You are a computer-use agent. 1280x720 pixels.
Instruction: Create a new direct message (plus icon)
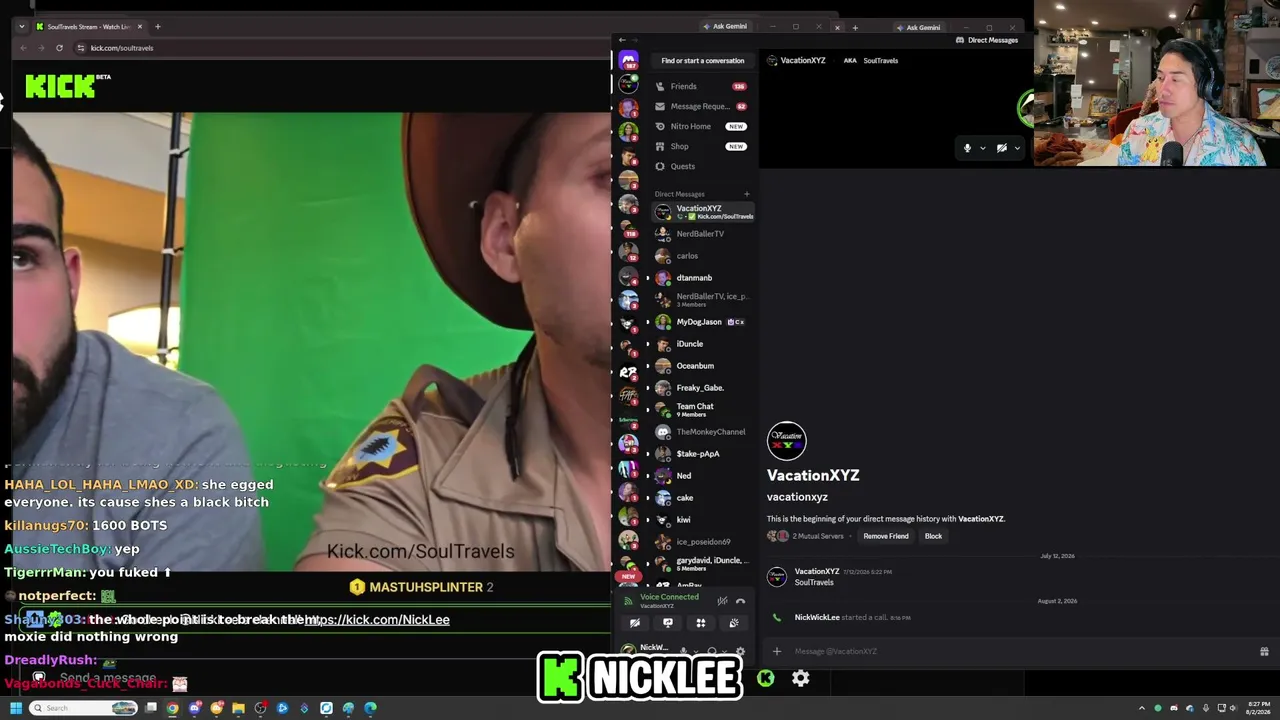(x=747, y=194)
